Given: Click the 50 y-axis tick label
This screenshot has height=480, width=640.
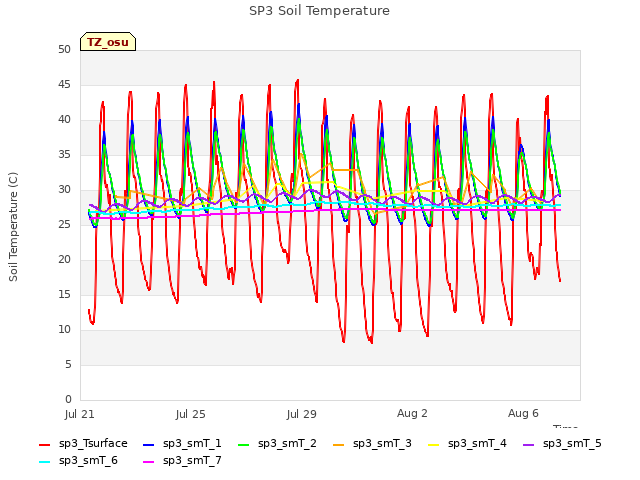Looking at the screenshot, I should pyautogui.click(x=64, y=49).
